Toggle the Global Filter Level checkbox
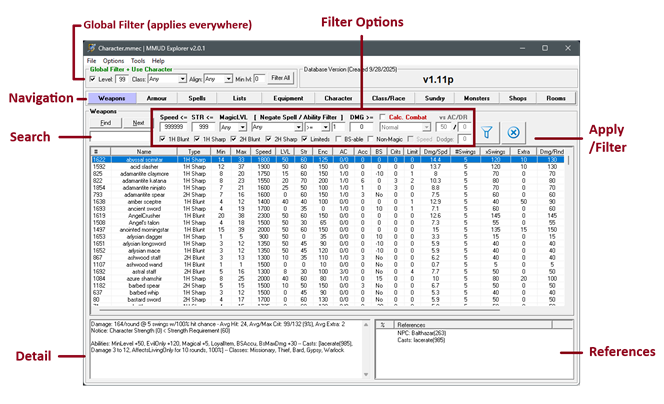The width and height of the screenshot is (664, 404). pyautogui.click(x=93, y=78)
